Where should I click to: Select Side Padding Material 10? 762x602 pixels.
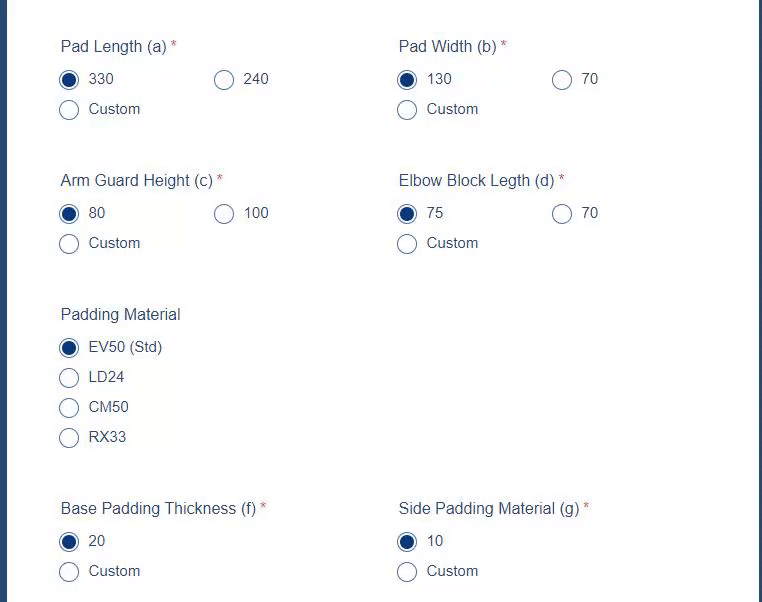click(x=407, y=542)
